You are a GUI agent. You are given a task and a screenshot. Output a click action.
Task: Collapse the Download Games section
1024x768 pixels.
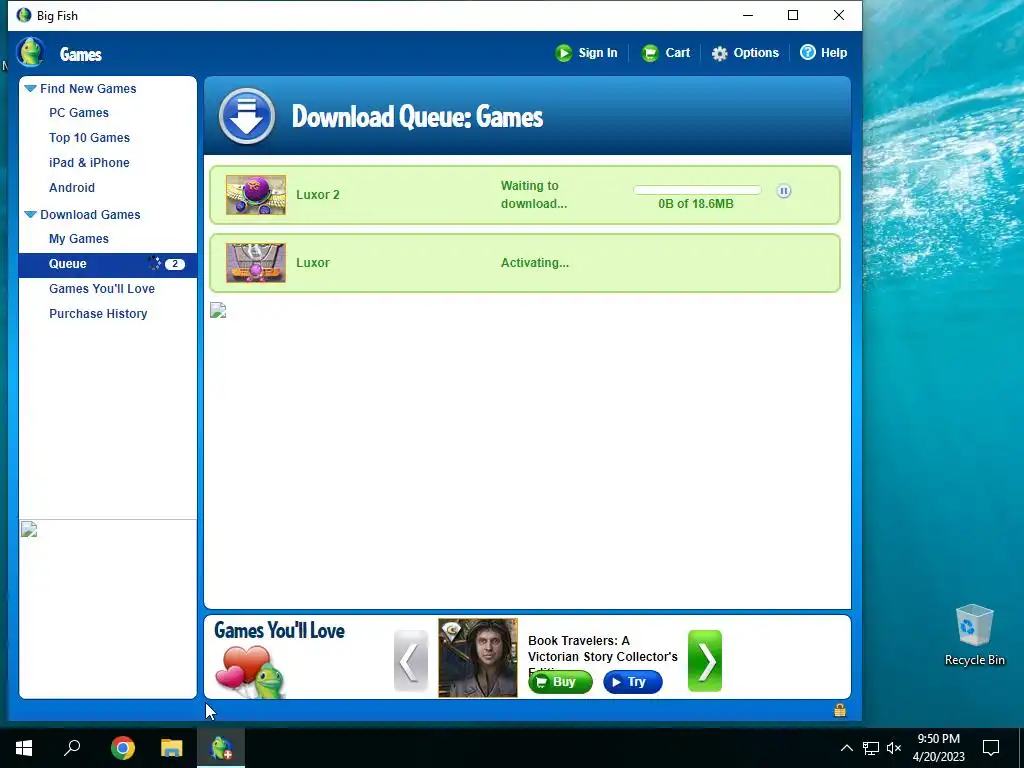[x=30, y=214]
